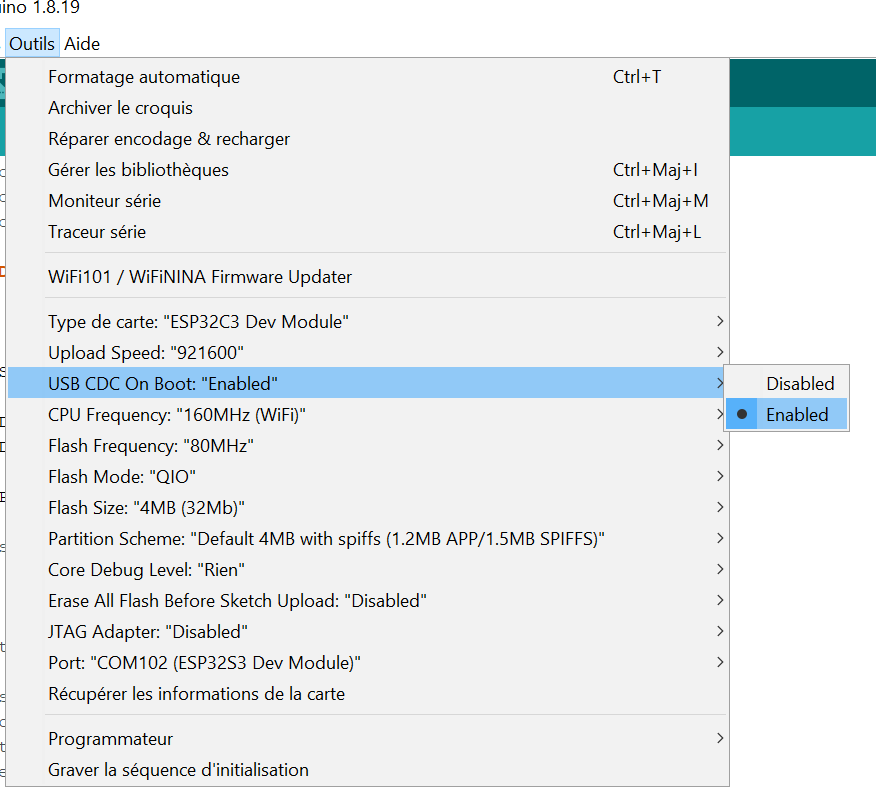This screenshot has height=802, width=876.
Task: Expand JTAG Adapter submenu
Action: point(368,632)
